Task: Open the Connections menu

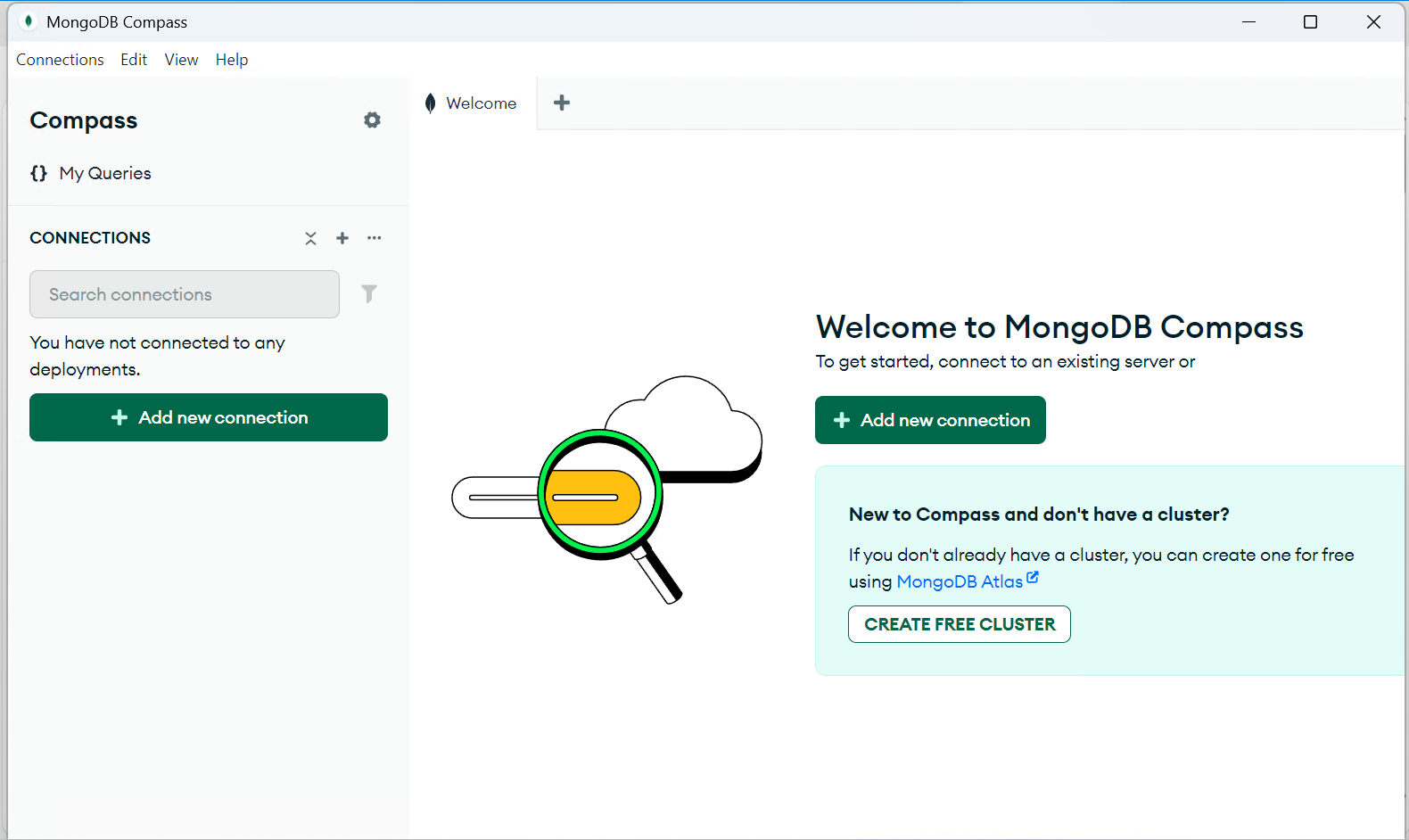Action: [60, 60]
